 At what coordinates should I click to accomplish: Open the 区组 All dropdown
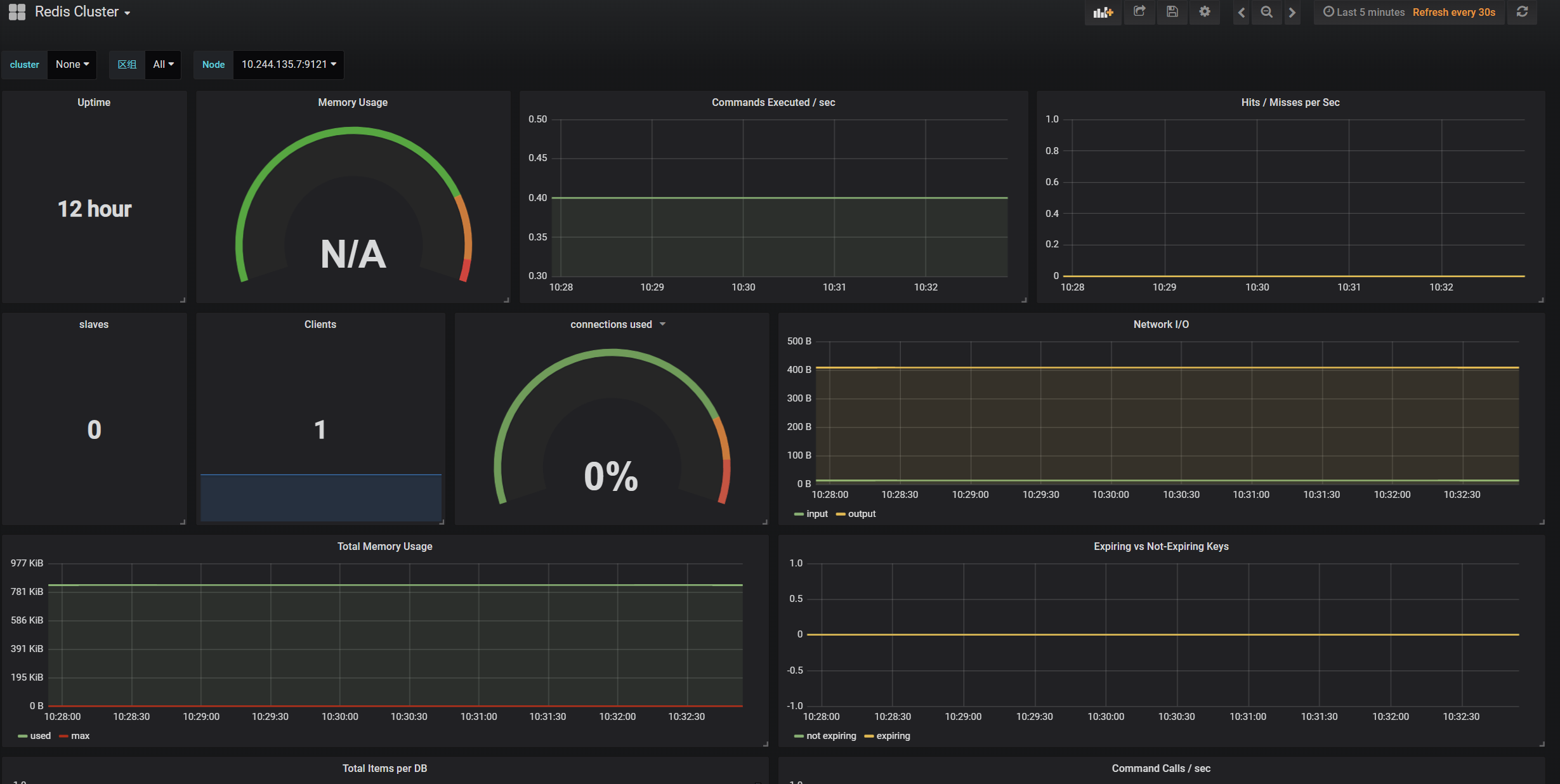163,65
